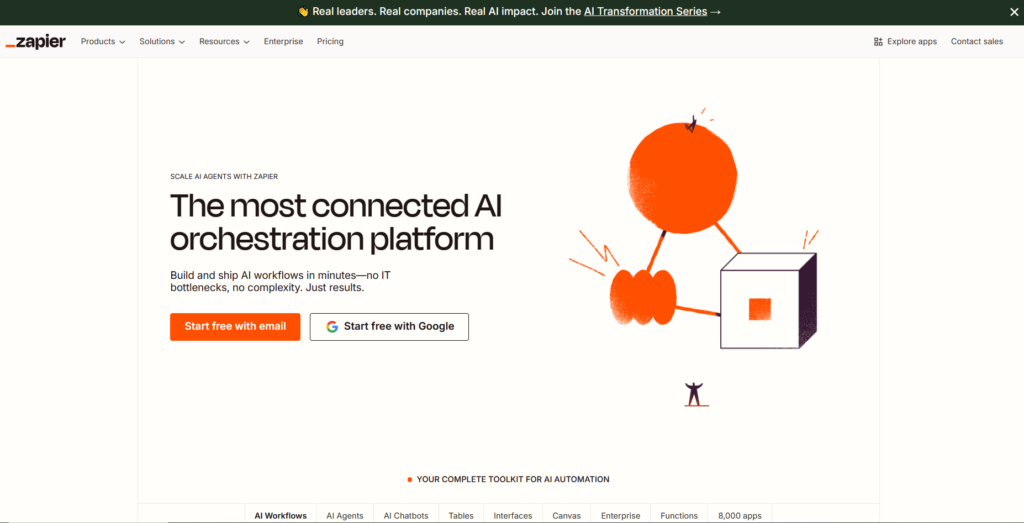The width and height of the screenshot is (1024, 523).
Task: Open Contact sales link
Action: [x=976, y=42]
